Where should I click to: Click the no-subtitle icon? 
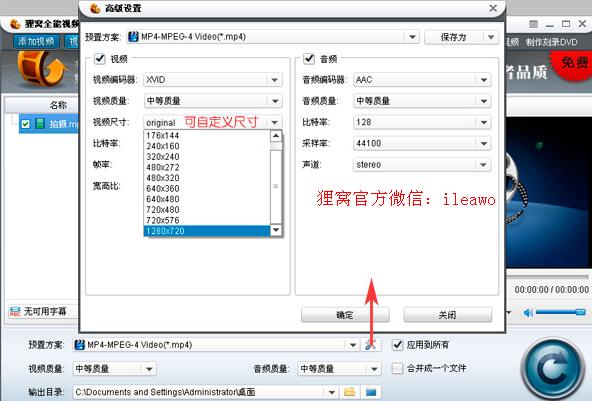point(15,311)
